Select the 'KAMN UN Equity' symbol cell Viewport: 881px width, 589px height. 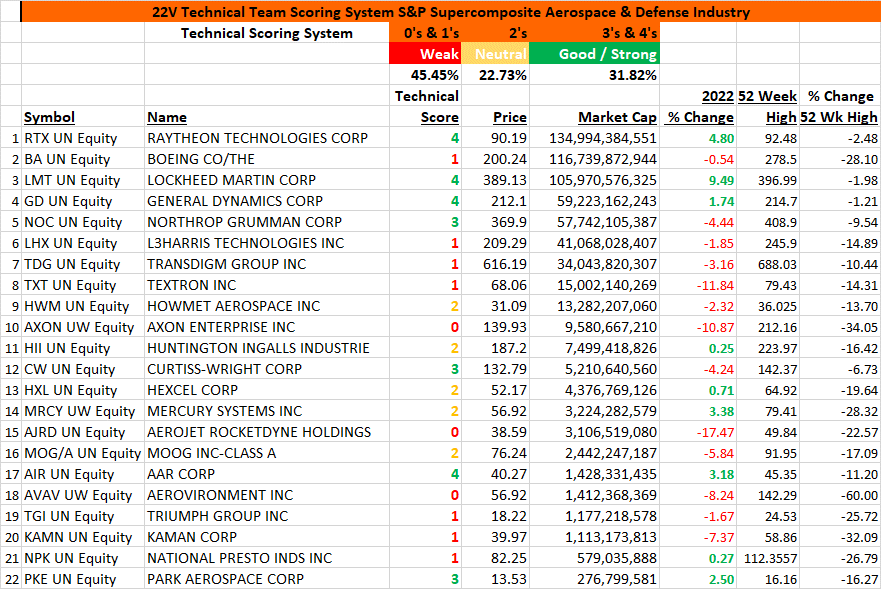[x=83, y=537]
